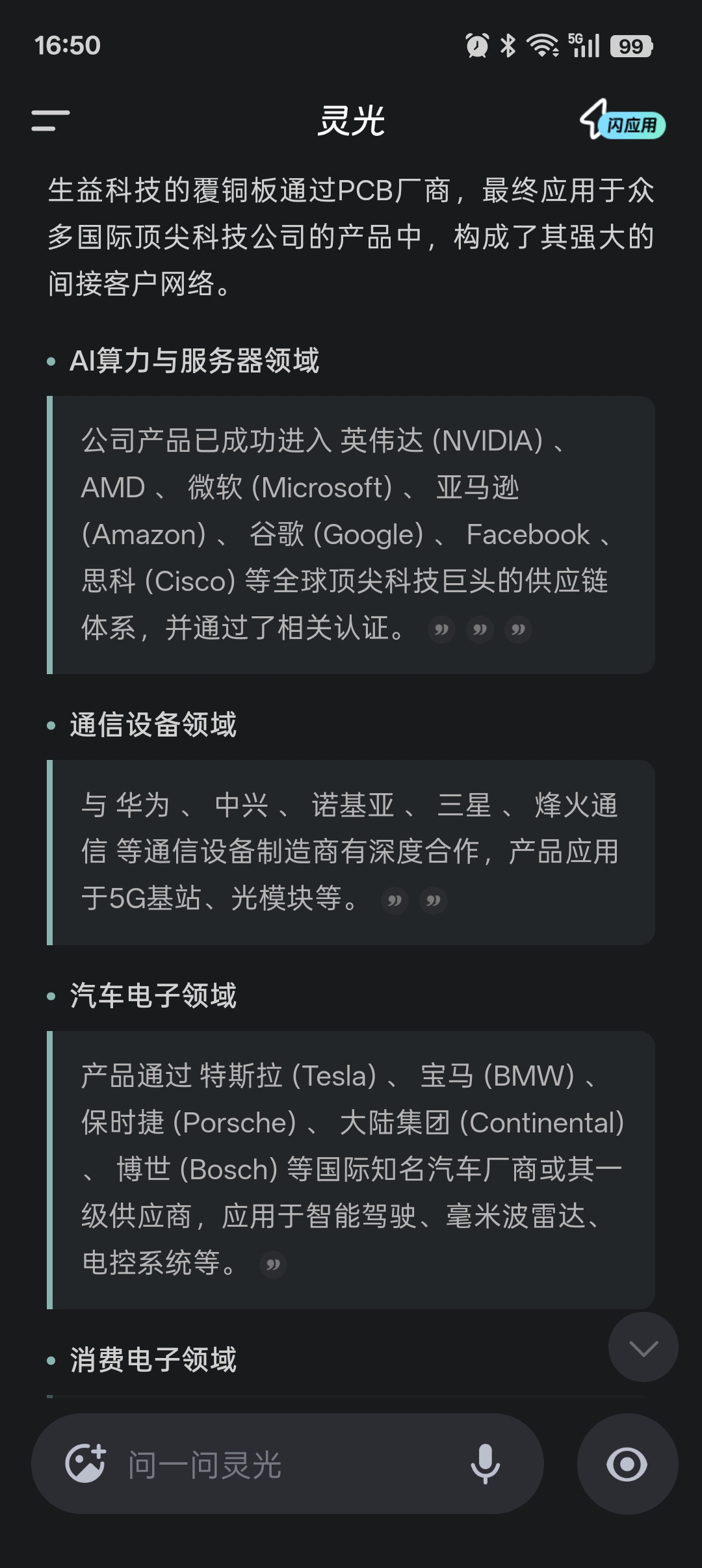The width and height of the screenshot is (702, 1568).
Task: Open first citation quote after 并通过了相关认证
Action: click(x=441, y=629)
